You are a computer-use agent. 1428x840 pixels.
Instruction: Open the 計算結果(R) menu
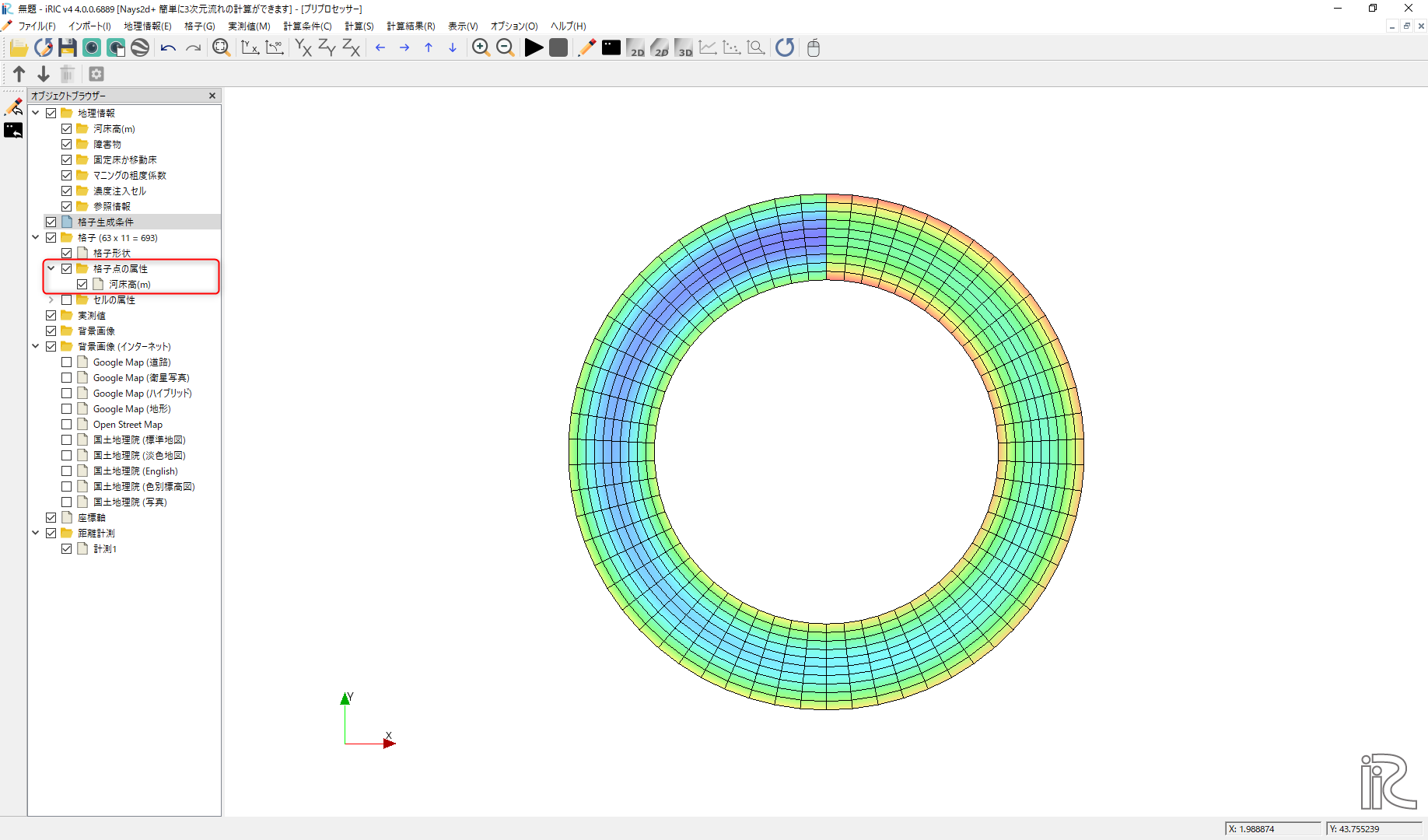(411, 26)
